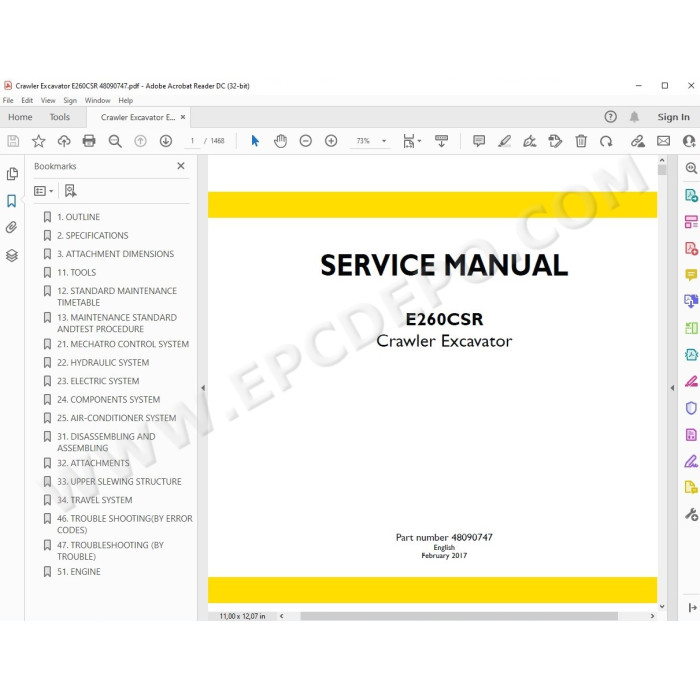Click the search magnifier in right rail
Viewport: 700px width, 700px height.
(691, 168)
